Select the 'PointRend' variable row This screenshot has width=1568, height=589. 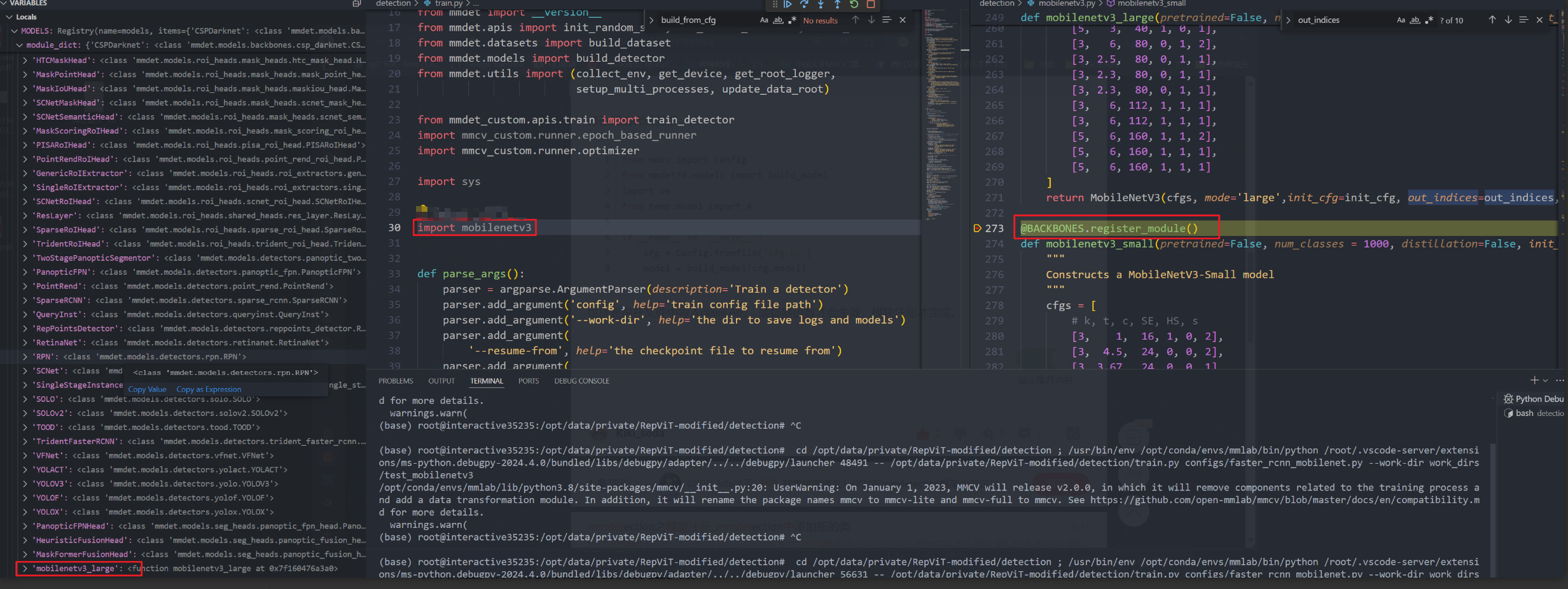pyautogui.click(x=183, y=286)
